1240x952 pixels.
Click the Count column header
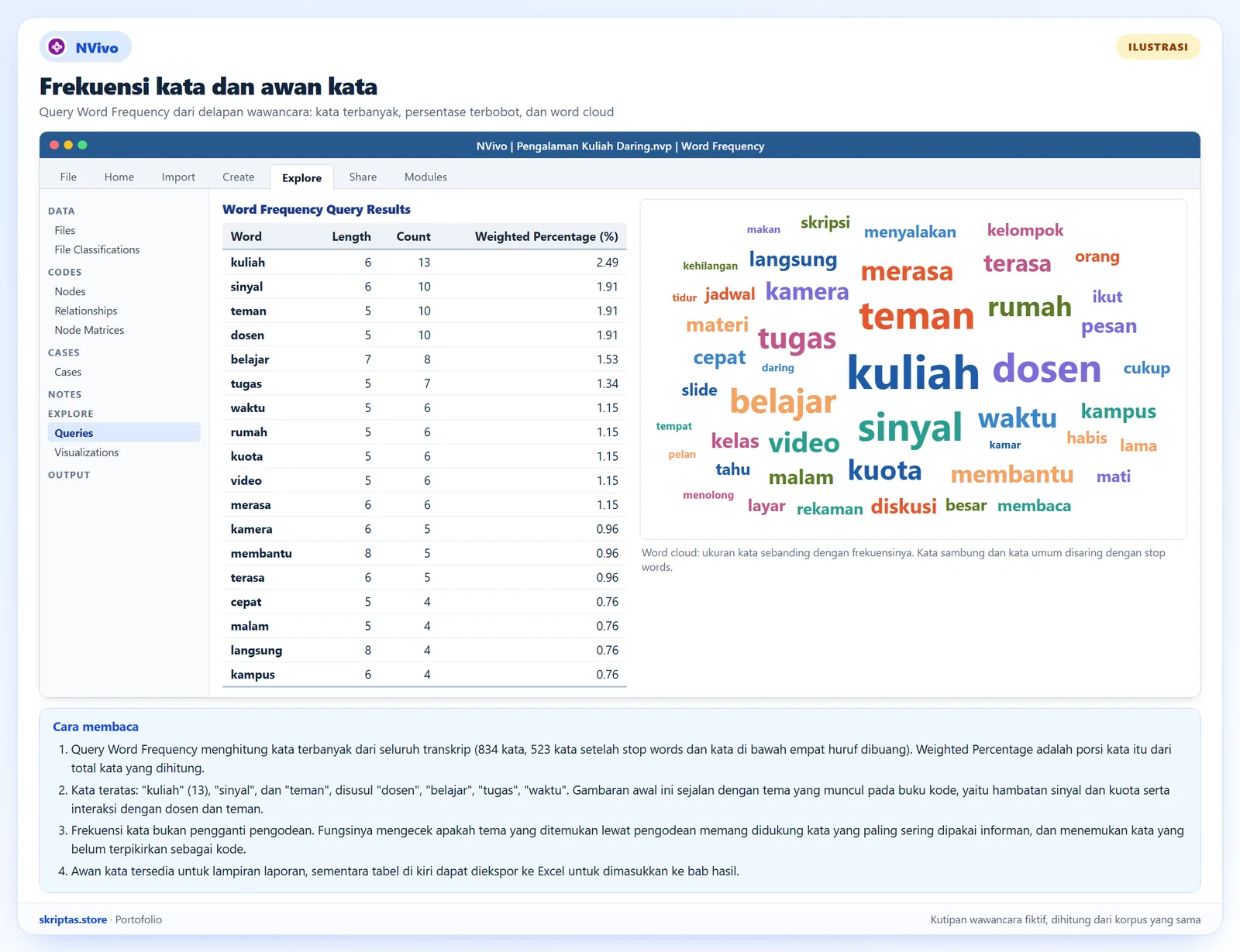(413, 236)
